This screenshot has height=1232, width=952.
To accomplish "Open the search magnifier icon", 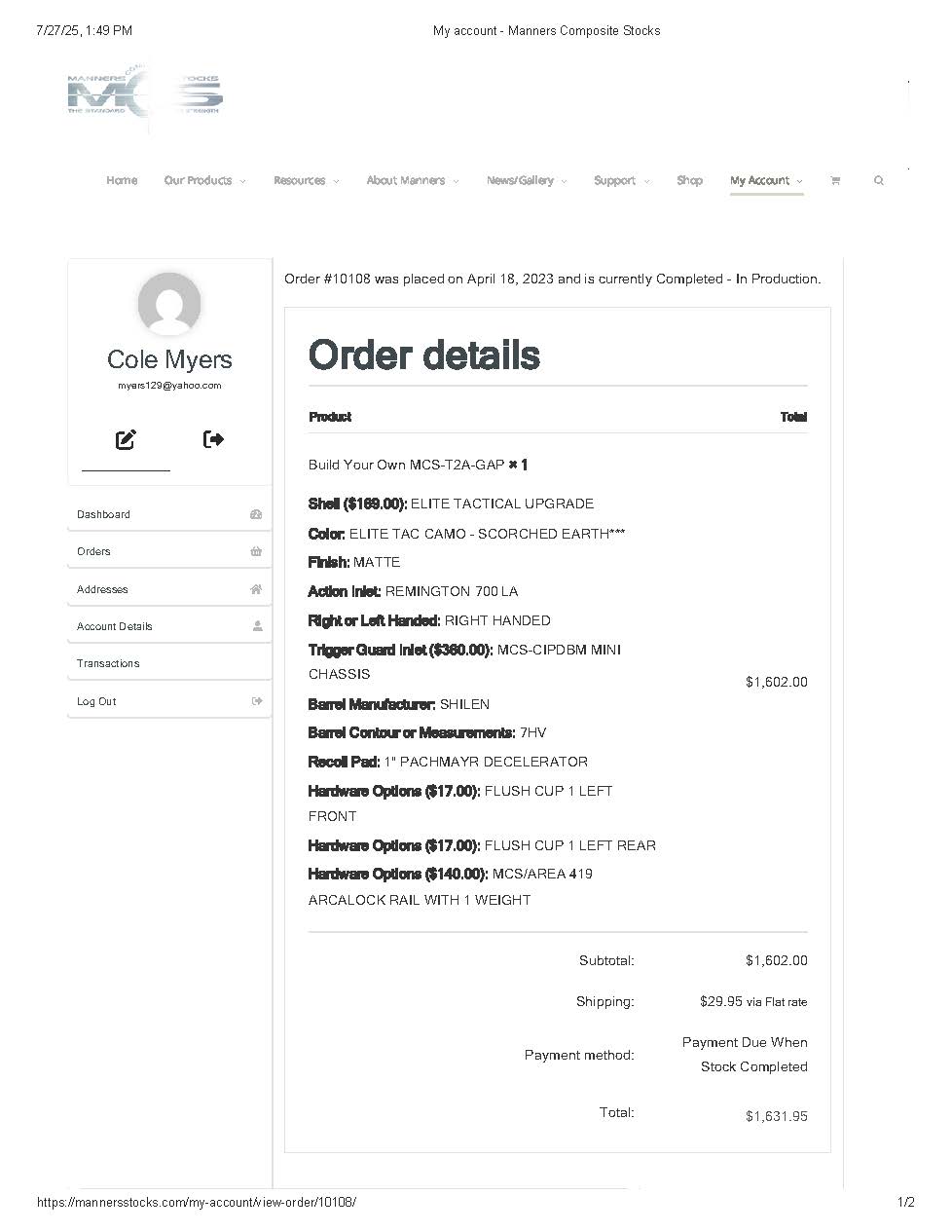I will coord(879,181).
